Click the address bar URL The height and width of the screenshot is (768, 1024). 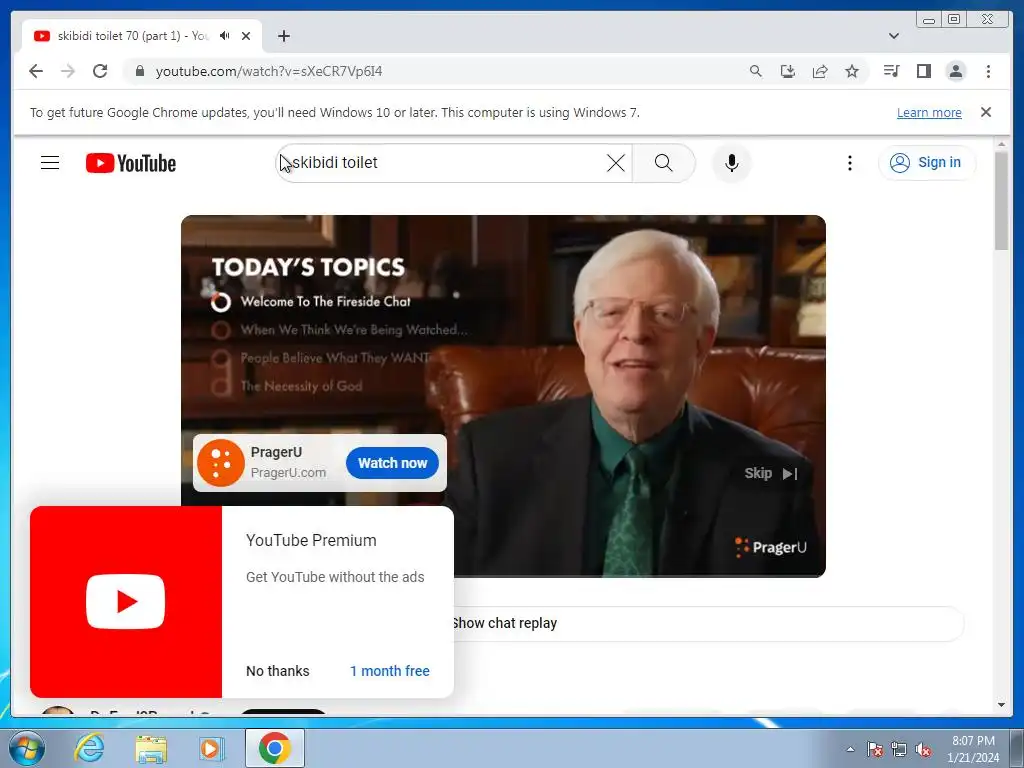268,71
